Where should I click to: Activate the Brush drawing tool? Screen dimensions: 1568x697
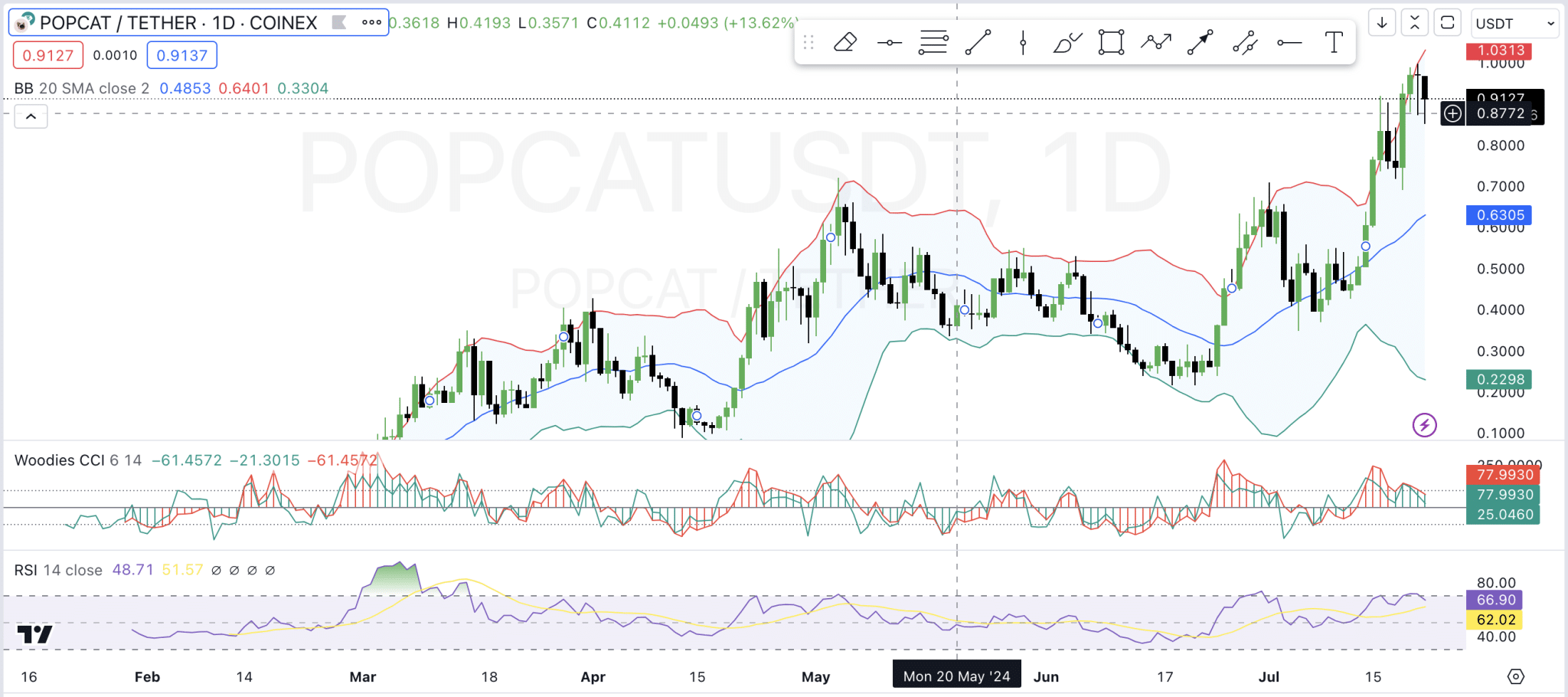click(x=1067, y=42)
